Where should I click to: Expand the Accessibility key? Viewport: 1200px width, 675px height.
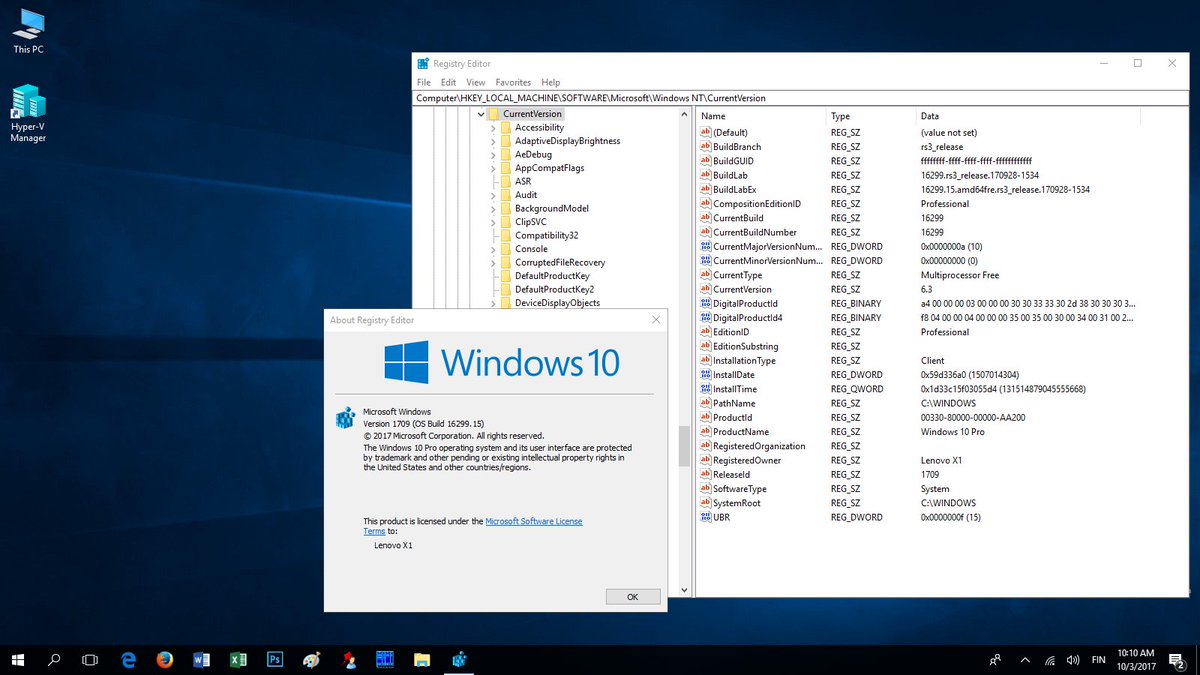point(493,128)
